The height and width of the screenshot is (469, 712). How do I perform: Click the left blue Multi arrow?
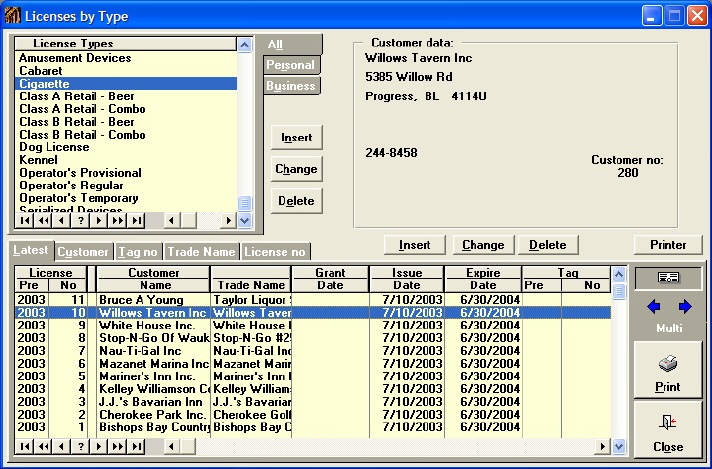click(652, 307)
